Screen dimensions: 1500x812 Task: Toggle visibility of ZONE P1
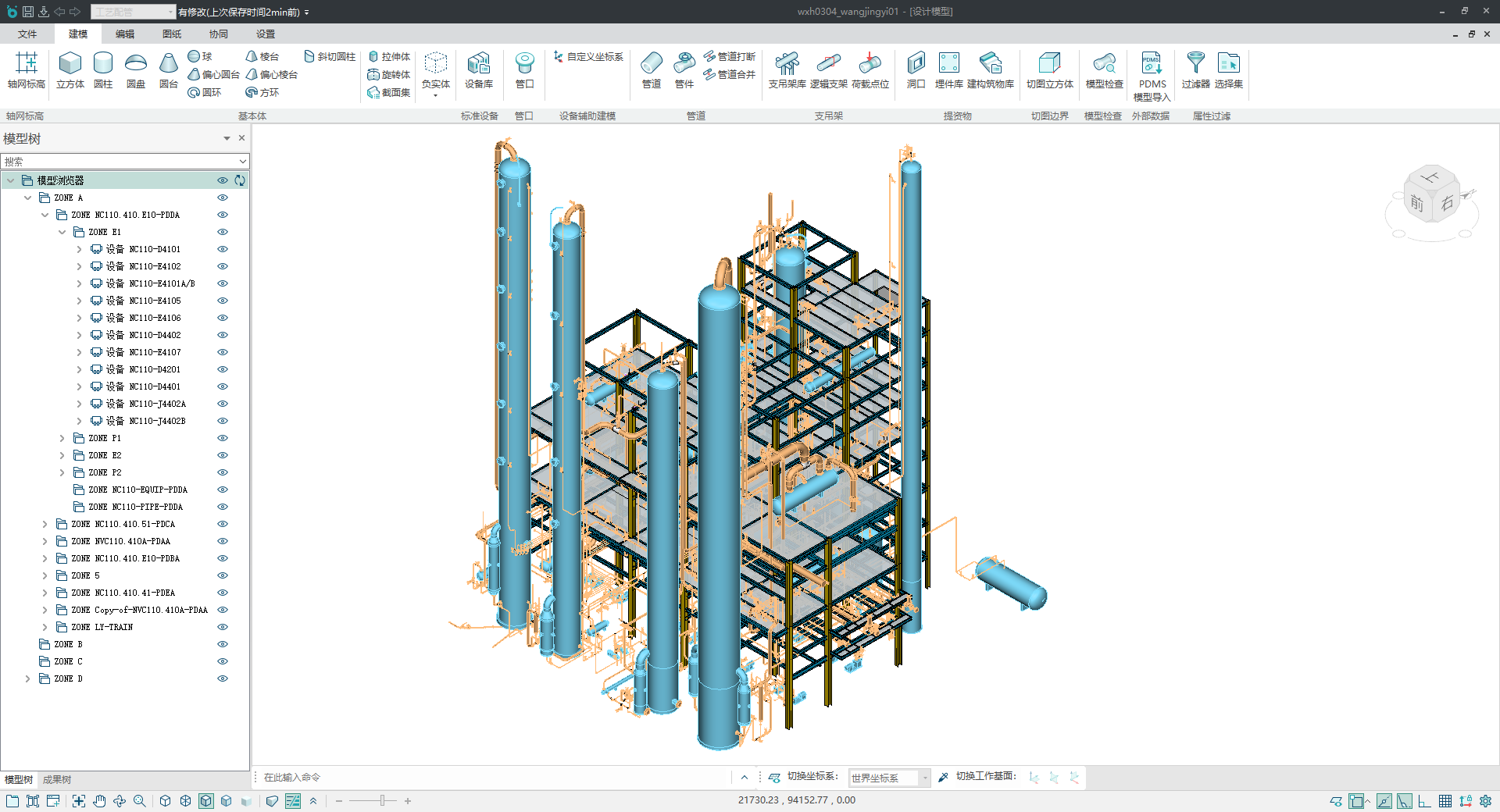(x=223, y=438)
